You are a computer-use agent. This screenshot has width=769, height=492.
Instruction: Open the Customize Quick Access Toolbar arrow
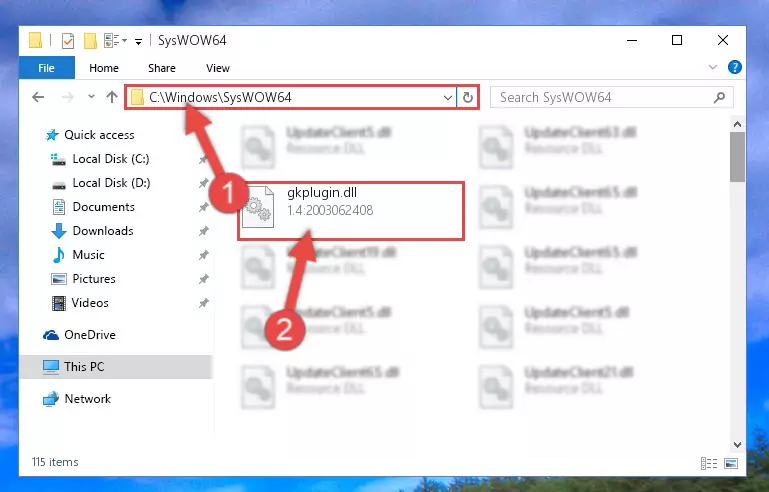[x=138, y=41]
